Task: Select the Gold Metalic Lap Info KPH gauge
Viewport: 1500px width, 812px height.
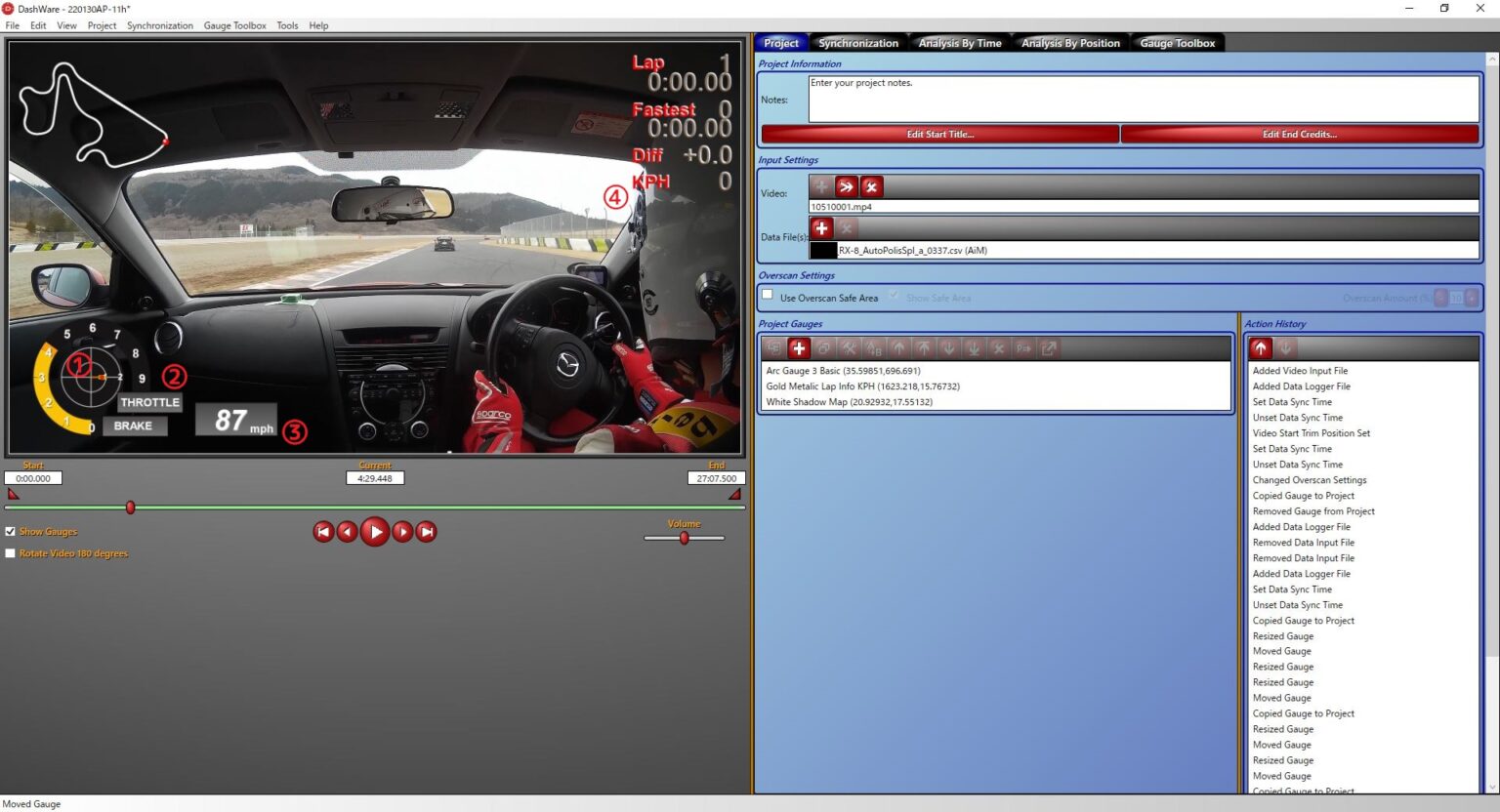Action: pyautogui.click(x=862, y=386)
